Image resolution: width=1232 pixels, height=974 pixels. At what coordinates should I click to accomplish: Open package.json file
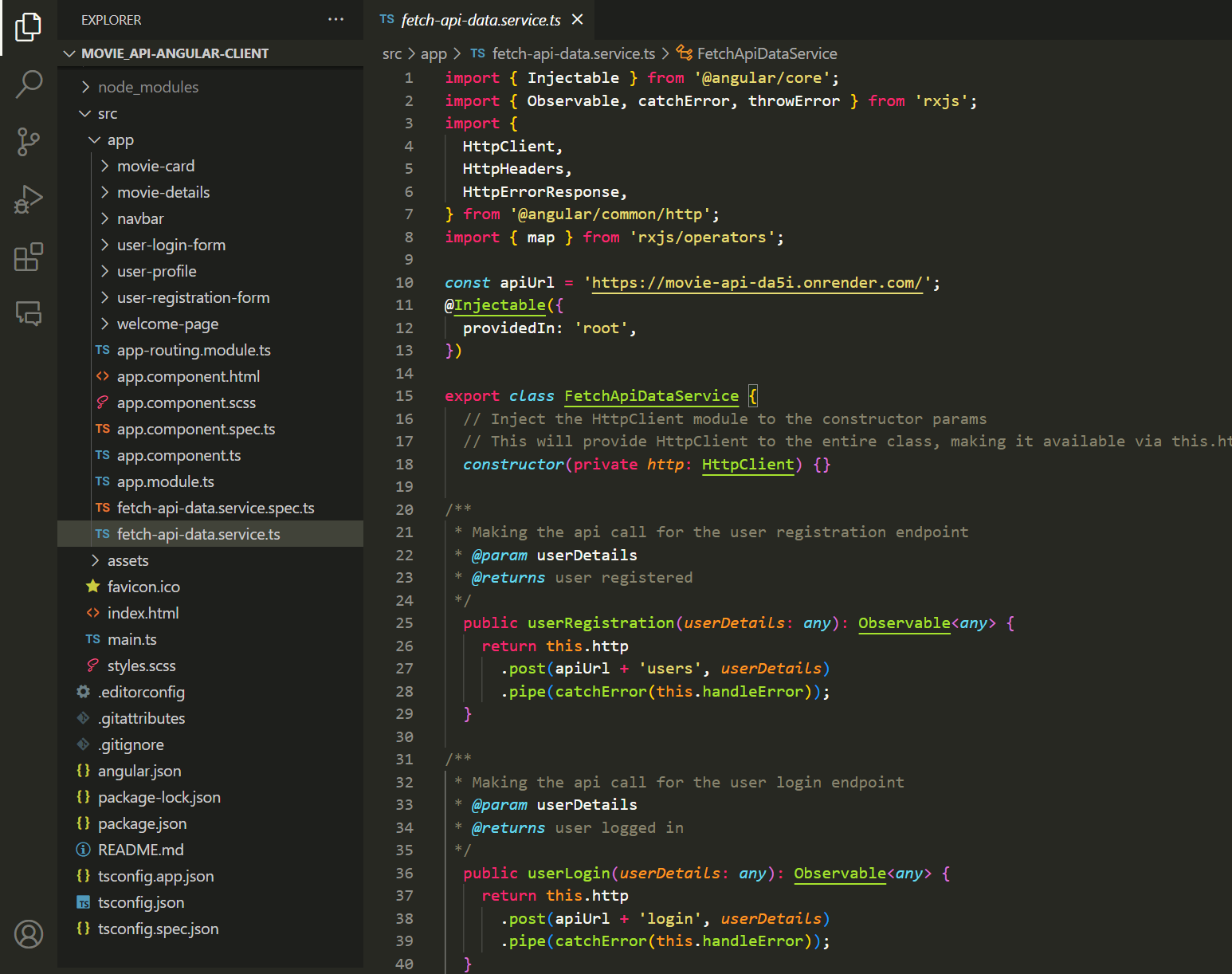pyautogui.click(x=210, y=823)
